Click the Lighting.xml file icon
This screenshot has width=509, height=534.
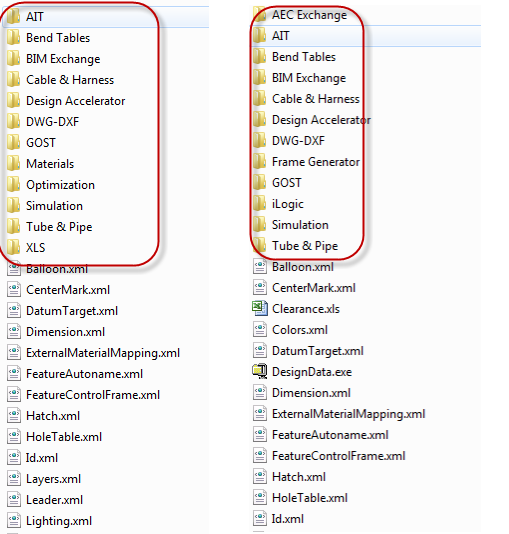pos(14,521)
